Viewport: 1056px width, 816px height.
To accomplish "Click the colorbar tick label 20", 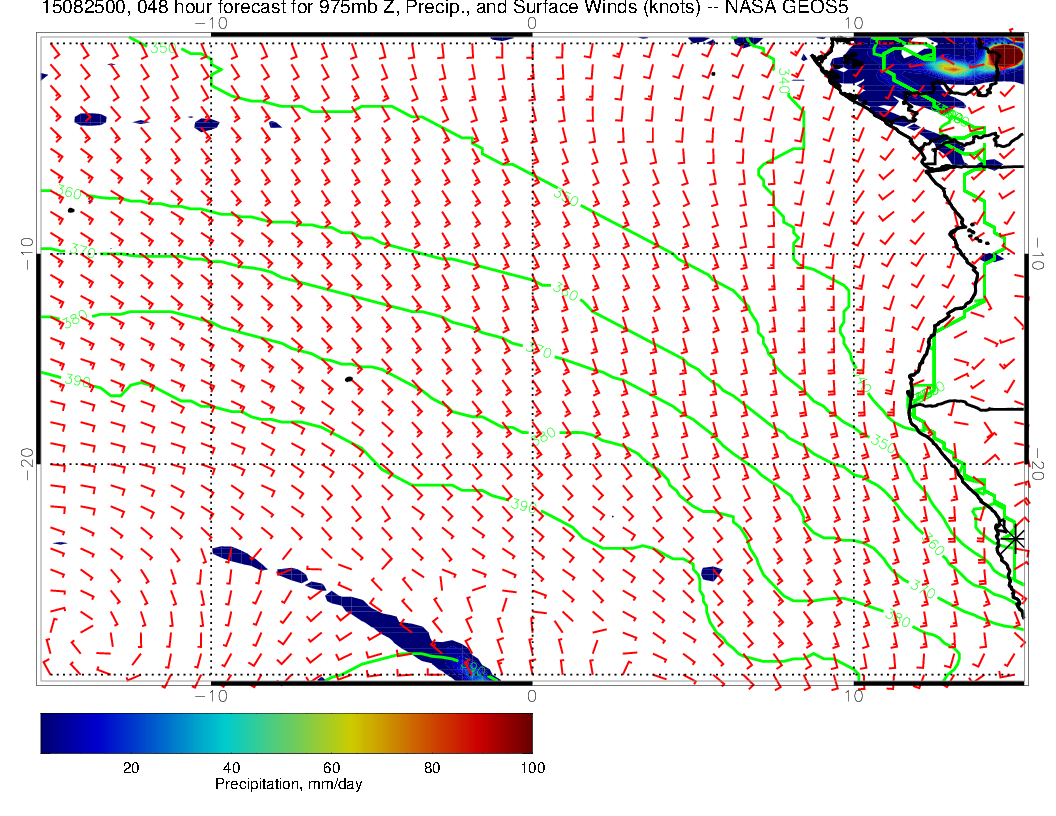I will [130, 767].
